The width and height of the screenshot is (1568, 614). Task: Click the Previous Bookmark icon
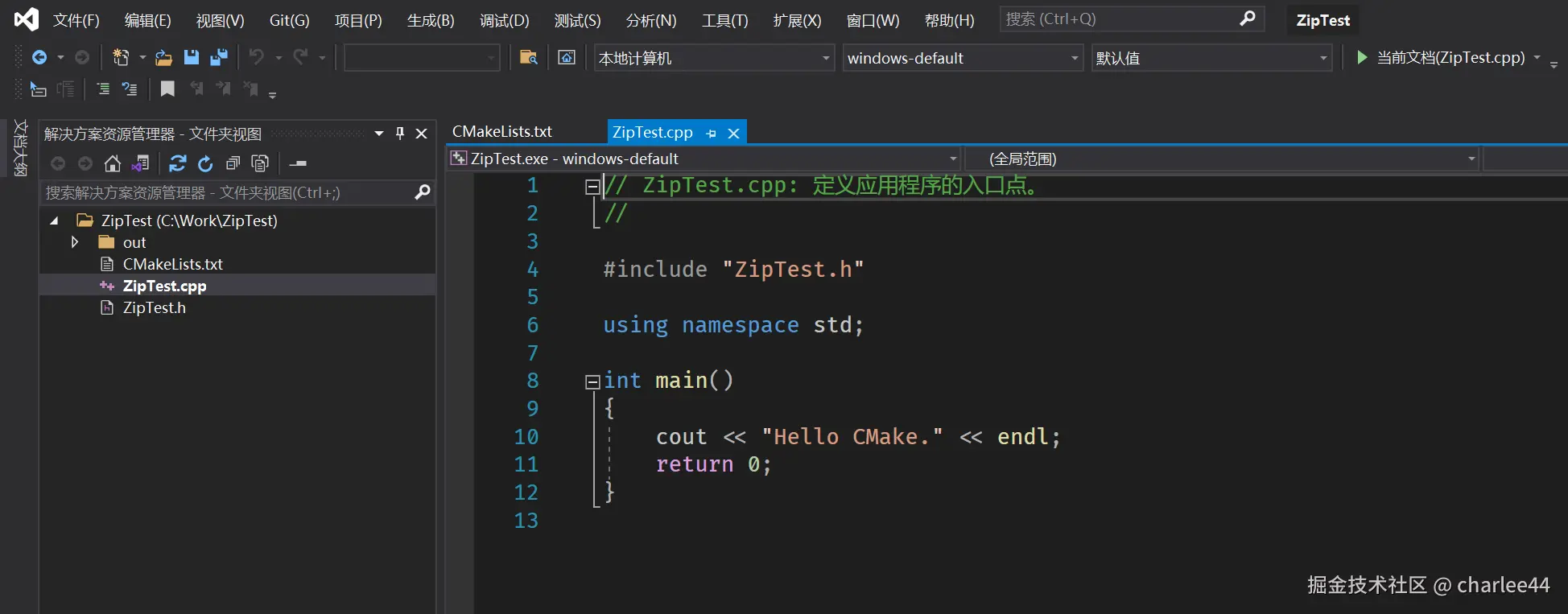[196, 89]
